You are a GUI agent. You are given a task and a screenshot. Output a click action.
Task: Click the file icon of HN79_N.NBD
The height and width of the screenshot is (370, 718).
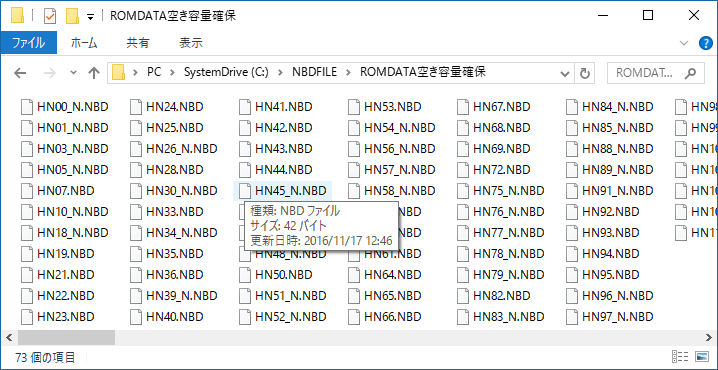point(463,275)
